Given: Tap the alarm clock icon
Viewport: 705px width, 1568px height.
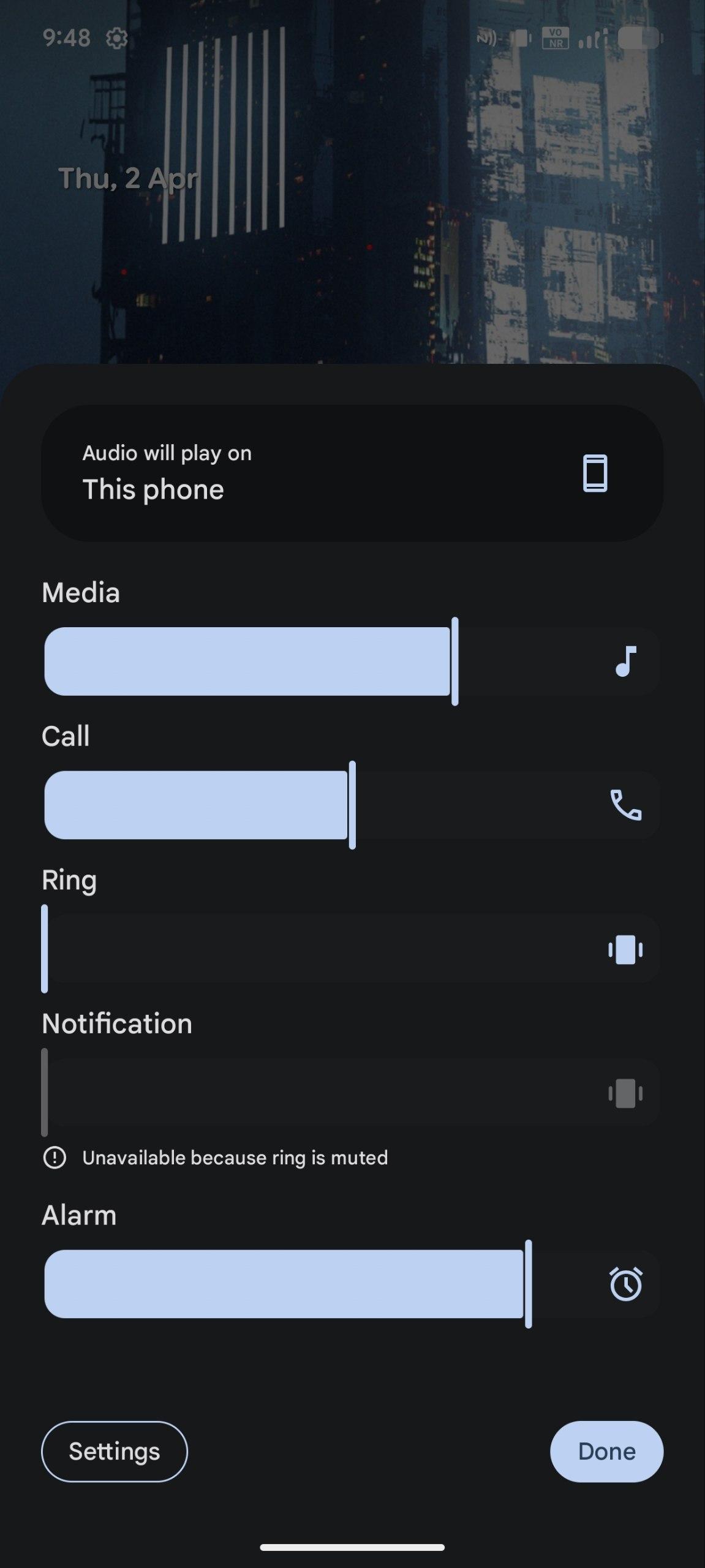Looking at the screenshot, I should click(625, 1284).
